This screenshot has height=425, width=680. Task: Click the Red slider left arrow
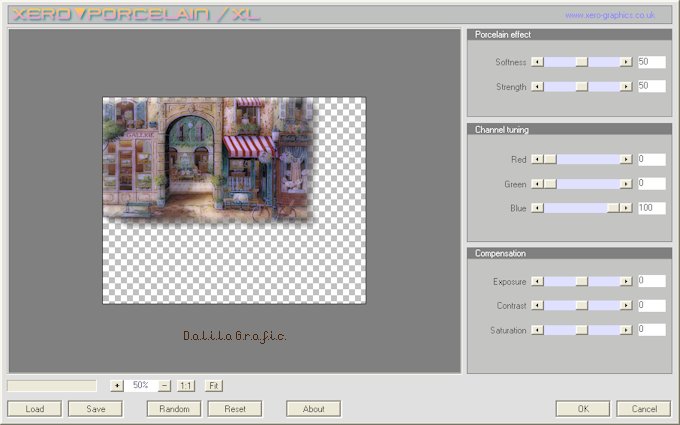[x=537, y=159]
